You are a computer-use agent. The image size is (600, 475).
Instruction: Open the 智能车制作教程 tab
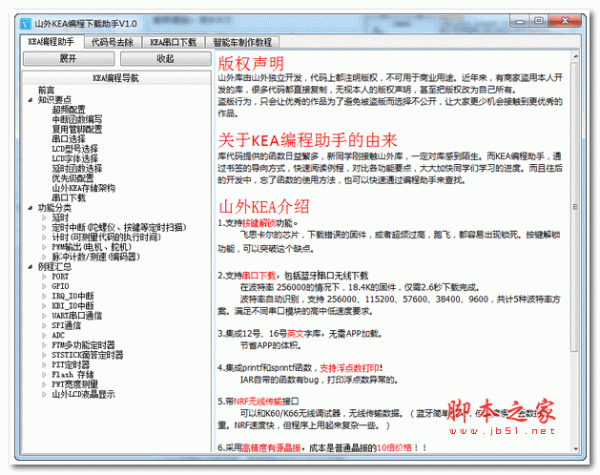click(242, 42)
